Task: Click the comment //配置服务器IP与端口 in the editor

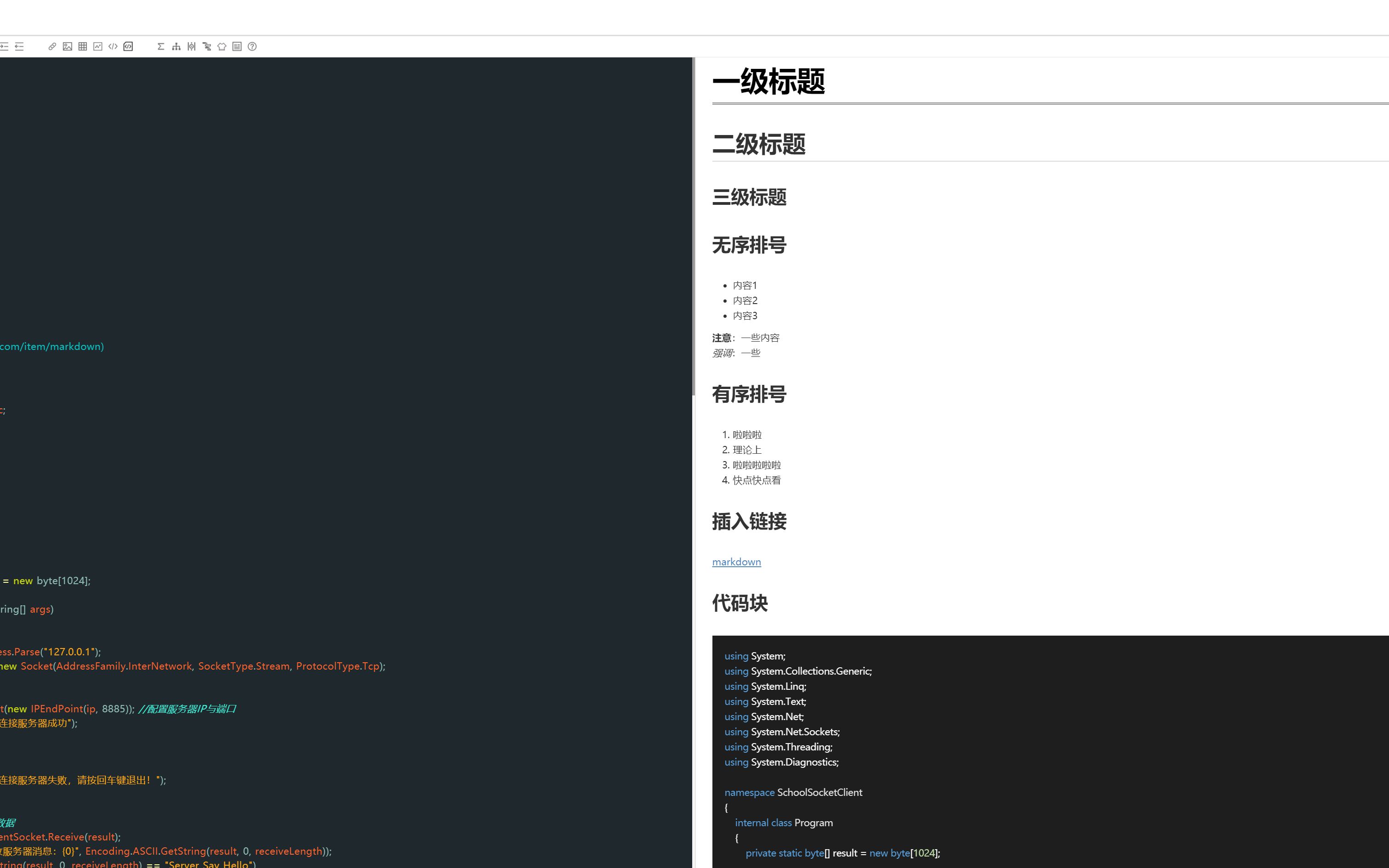Action: [x=187, y=709]
